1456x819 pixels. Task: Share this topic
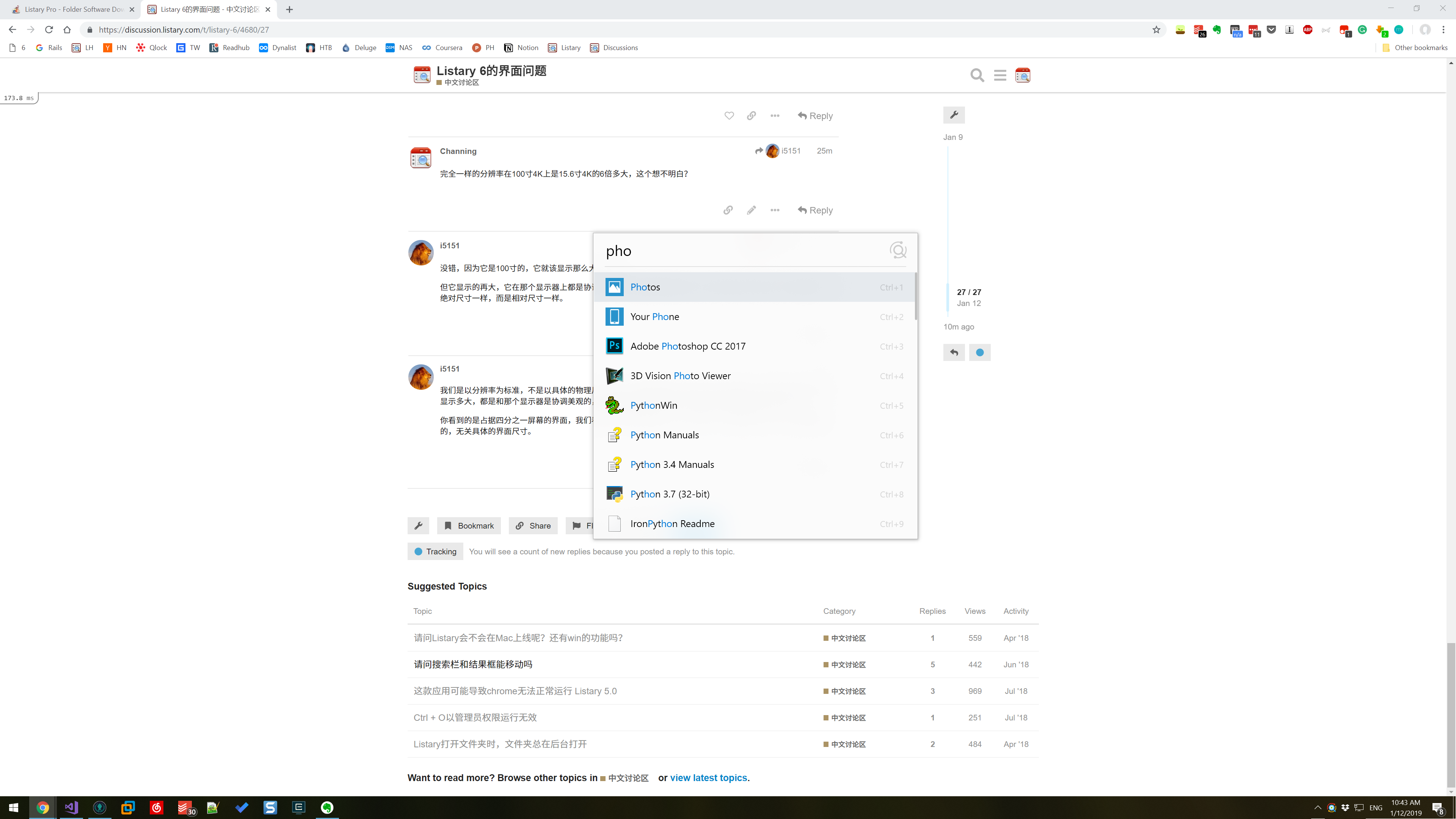(x=533, y=526)
